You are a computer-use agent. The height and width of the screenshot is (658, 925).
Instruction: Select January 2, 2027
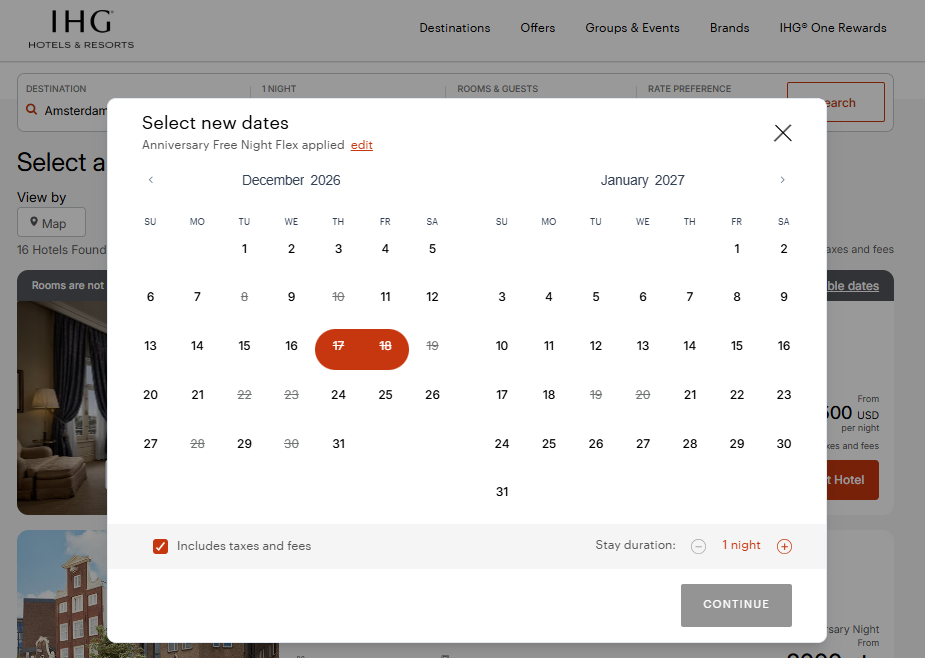point(783,249)
